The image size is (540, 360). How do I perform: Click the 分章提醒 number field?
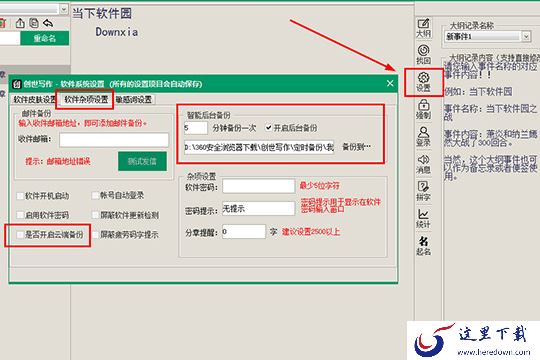[x=244, y=232]
